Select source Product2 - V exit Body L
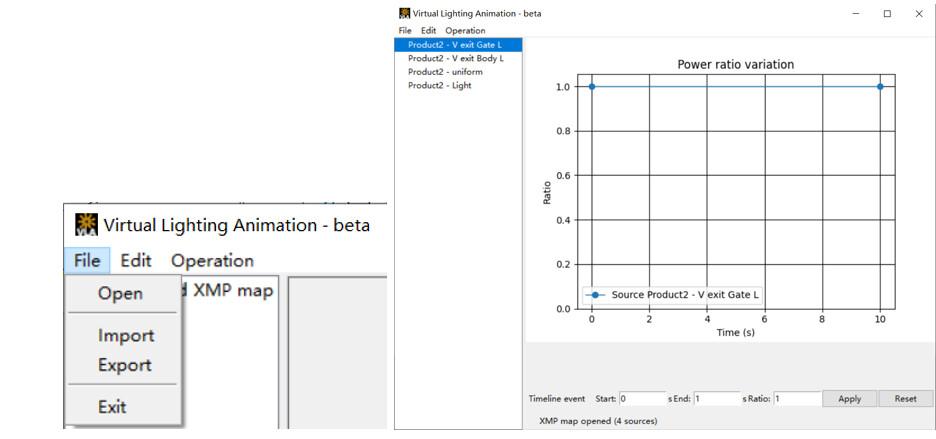Image resolution: width=936 pixels, height=439 pixels. 458,59
